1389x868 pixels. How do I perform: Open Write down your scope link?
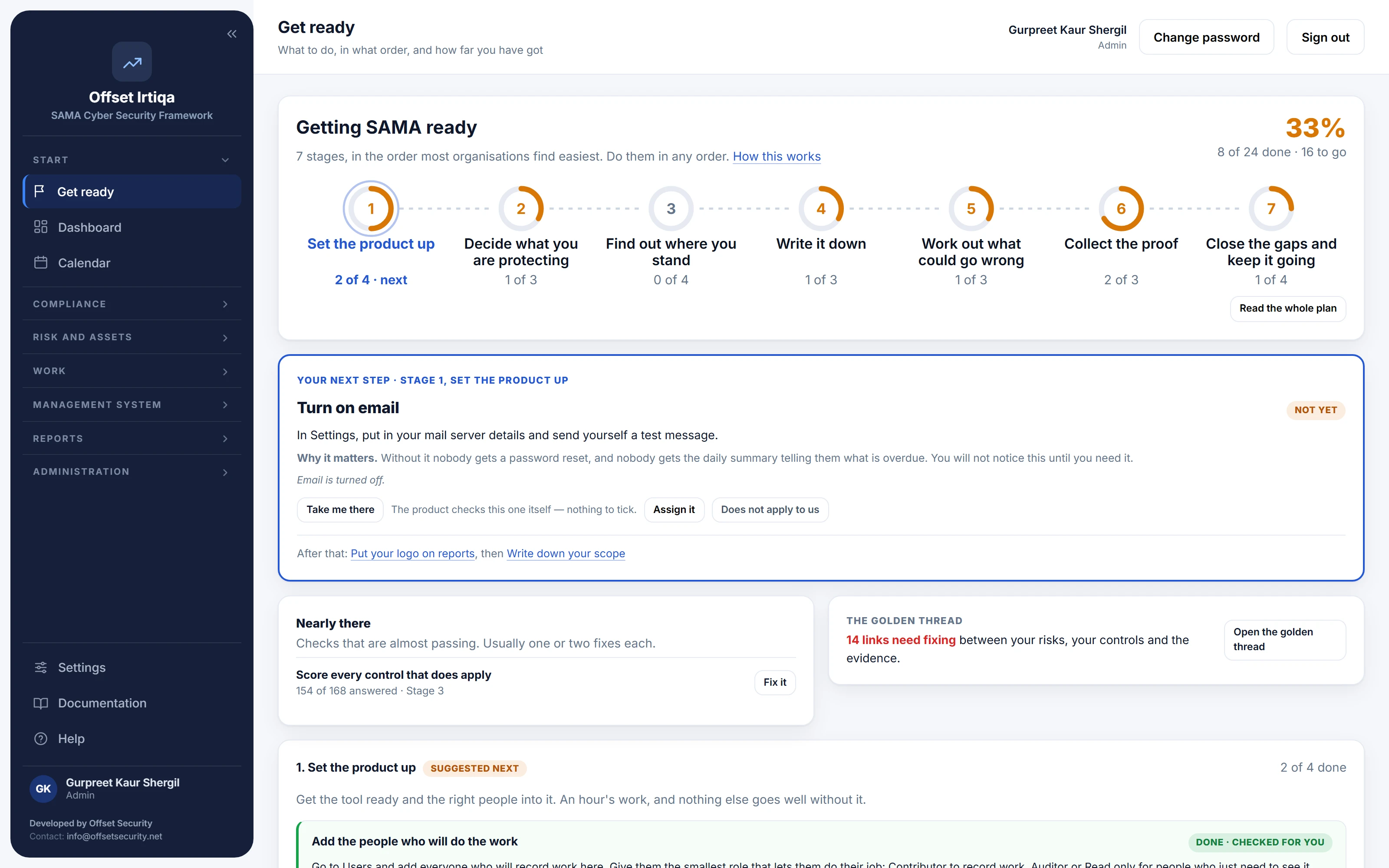click(565, 553)
